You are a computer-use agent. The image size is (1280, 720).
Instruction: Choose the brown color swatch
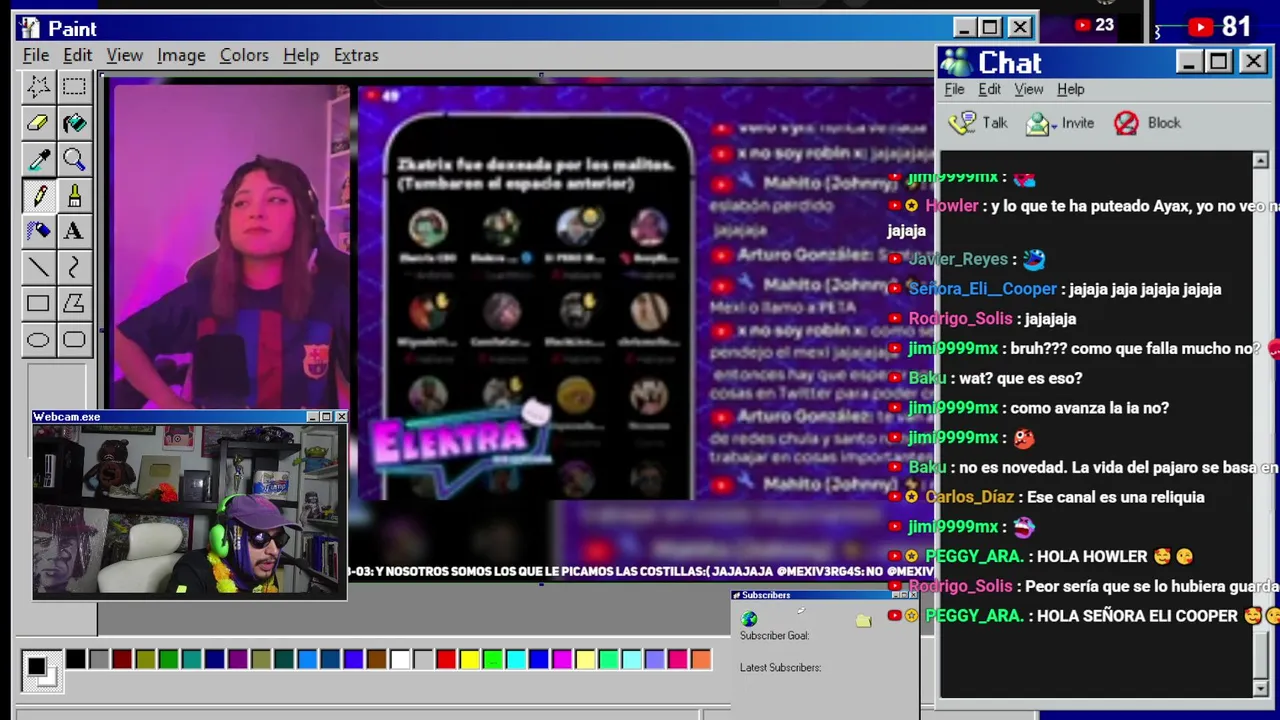coord(377,659)
